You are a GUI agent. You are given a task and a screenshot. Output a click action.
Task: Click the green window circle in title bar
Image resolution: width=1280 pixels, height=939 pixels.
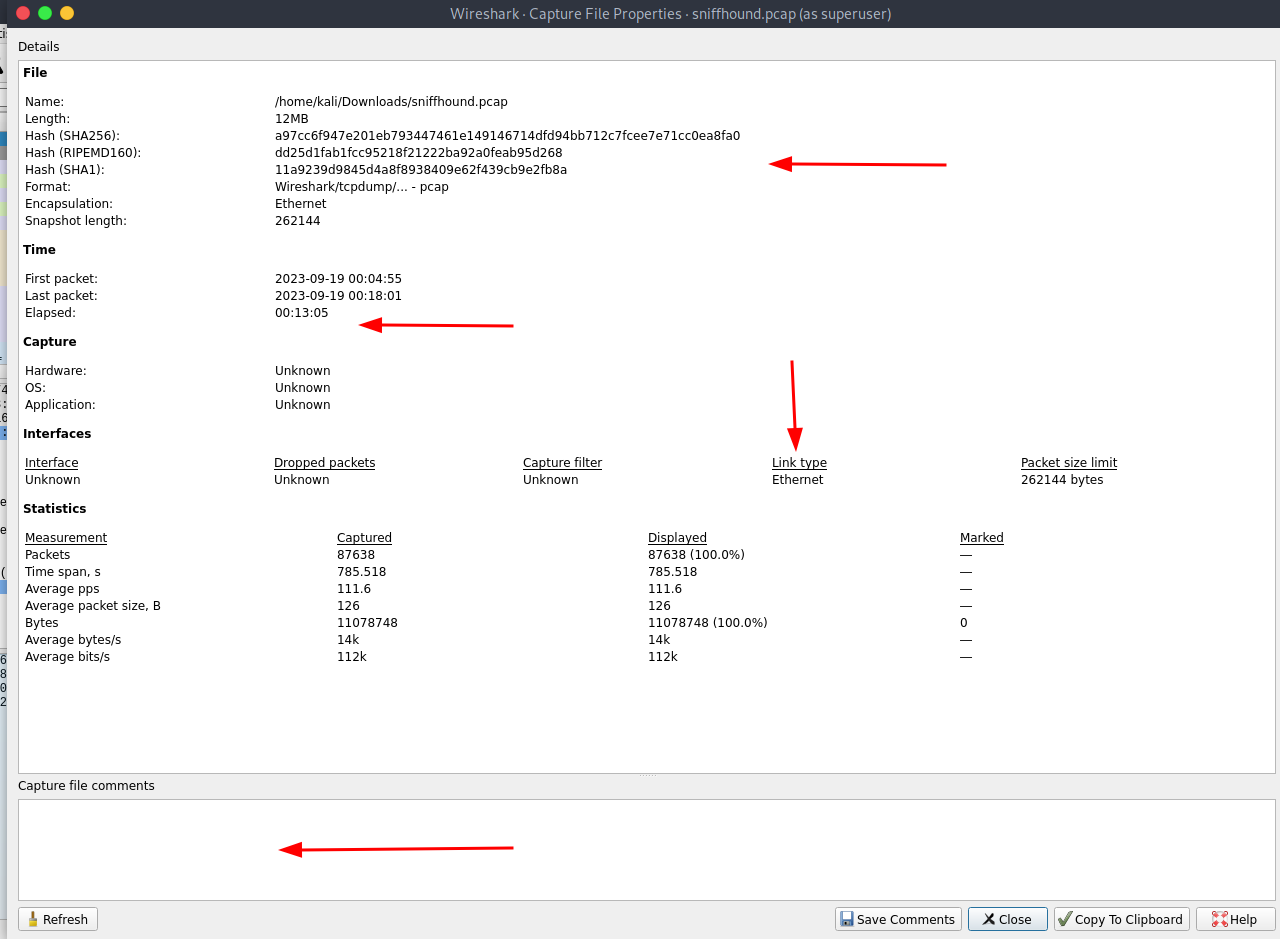[45, 13]
